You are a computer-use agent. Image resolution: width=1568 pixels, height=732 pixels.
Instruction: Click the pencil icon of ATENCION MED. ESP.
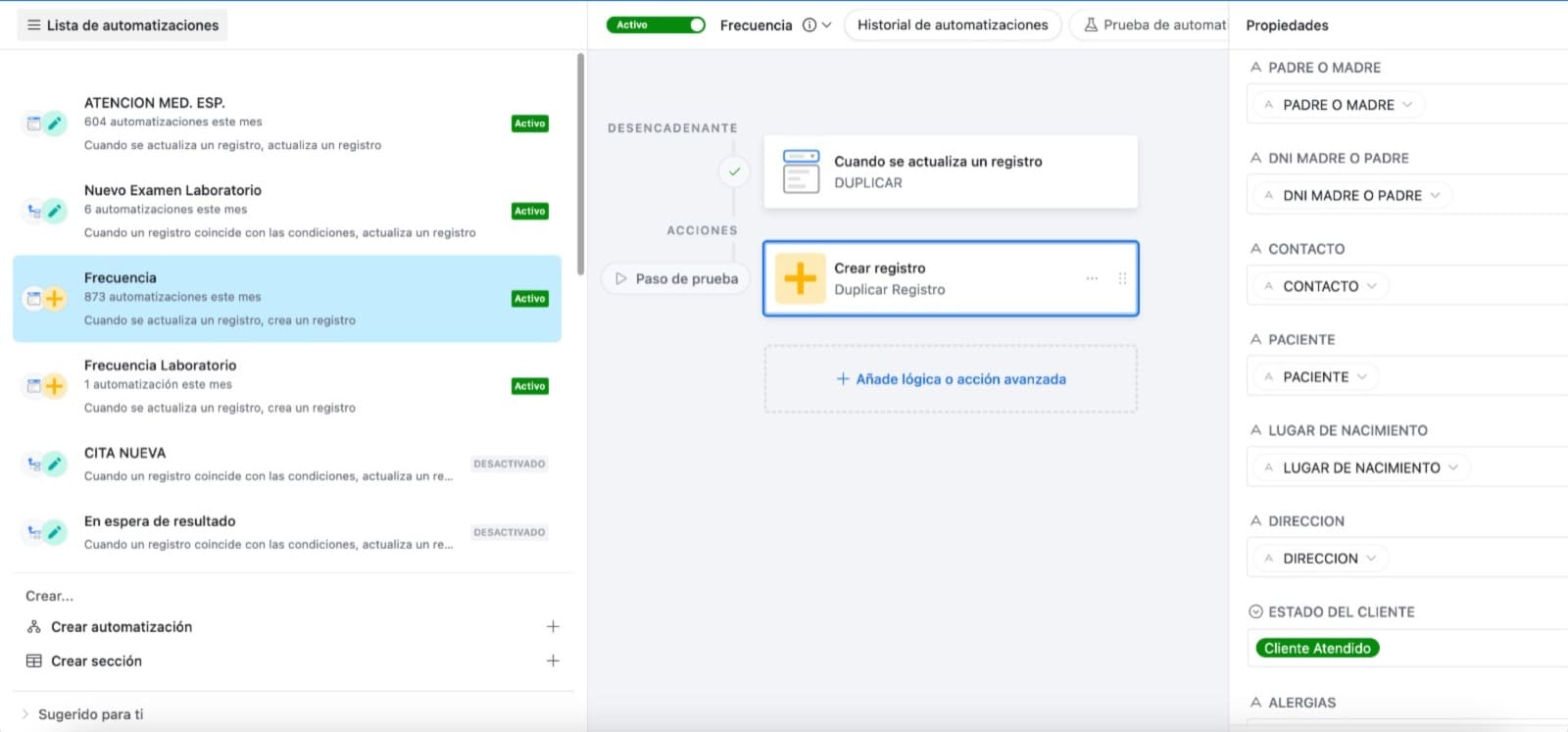point(55,123)
